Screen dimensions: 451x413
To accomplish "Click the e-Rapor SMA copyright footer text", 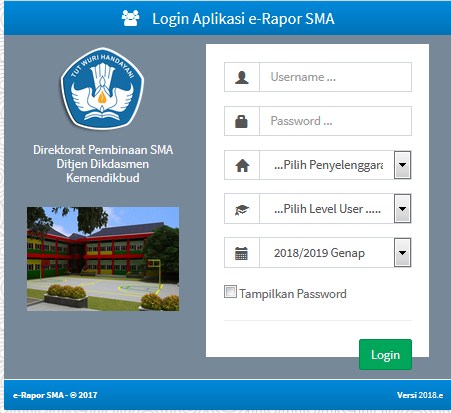I will tap(55, 395).
